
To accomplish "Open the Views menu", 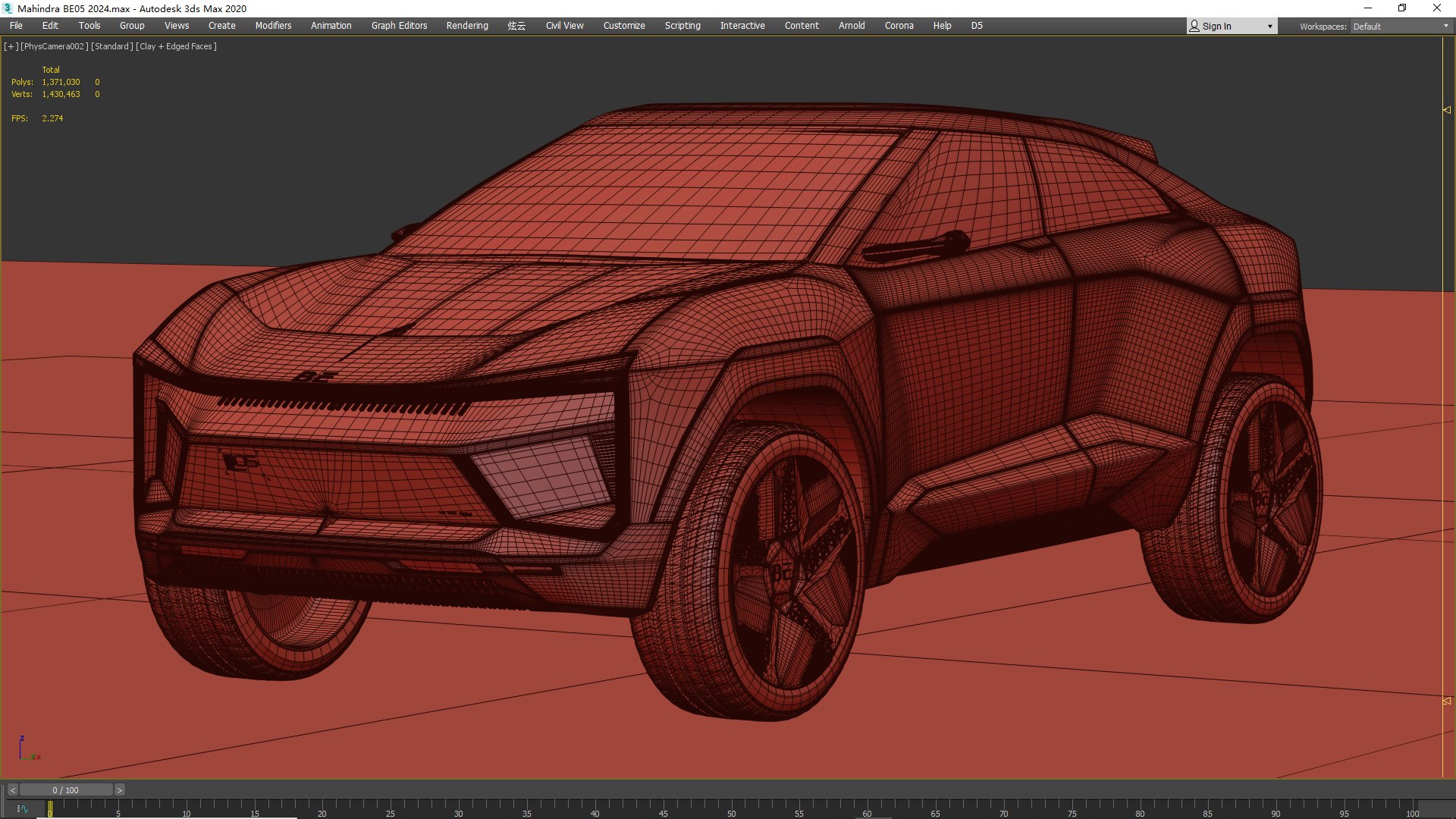I will (x=177, y=26).
